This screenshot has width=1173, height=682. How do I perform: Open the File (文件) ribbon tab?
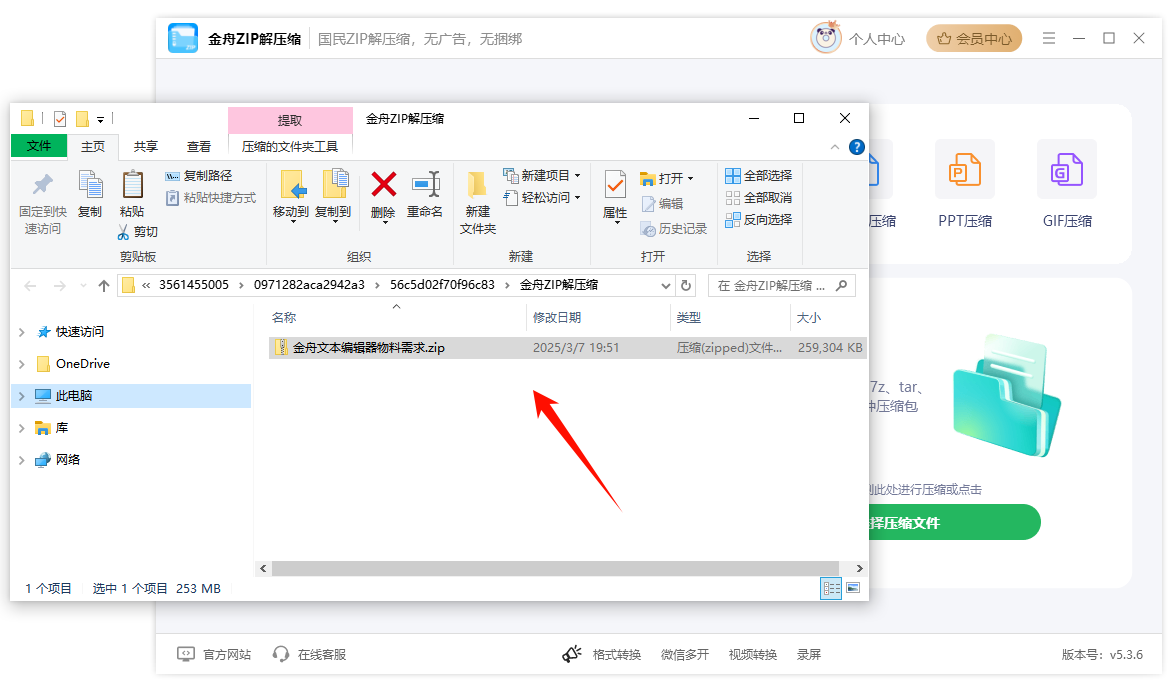point(39,147)
